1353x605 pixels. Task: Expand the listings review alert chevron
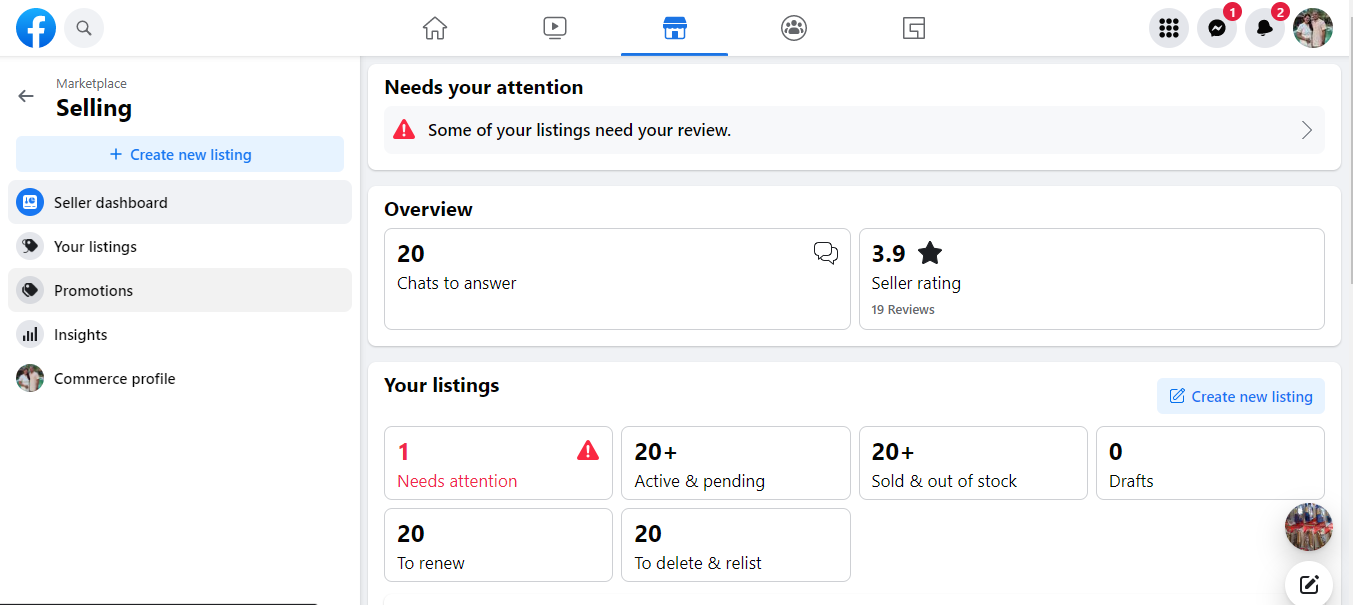click(1306, 130)
